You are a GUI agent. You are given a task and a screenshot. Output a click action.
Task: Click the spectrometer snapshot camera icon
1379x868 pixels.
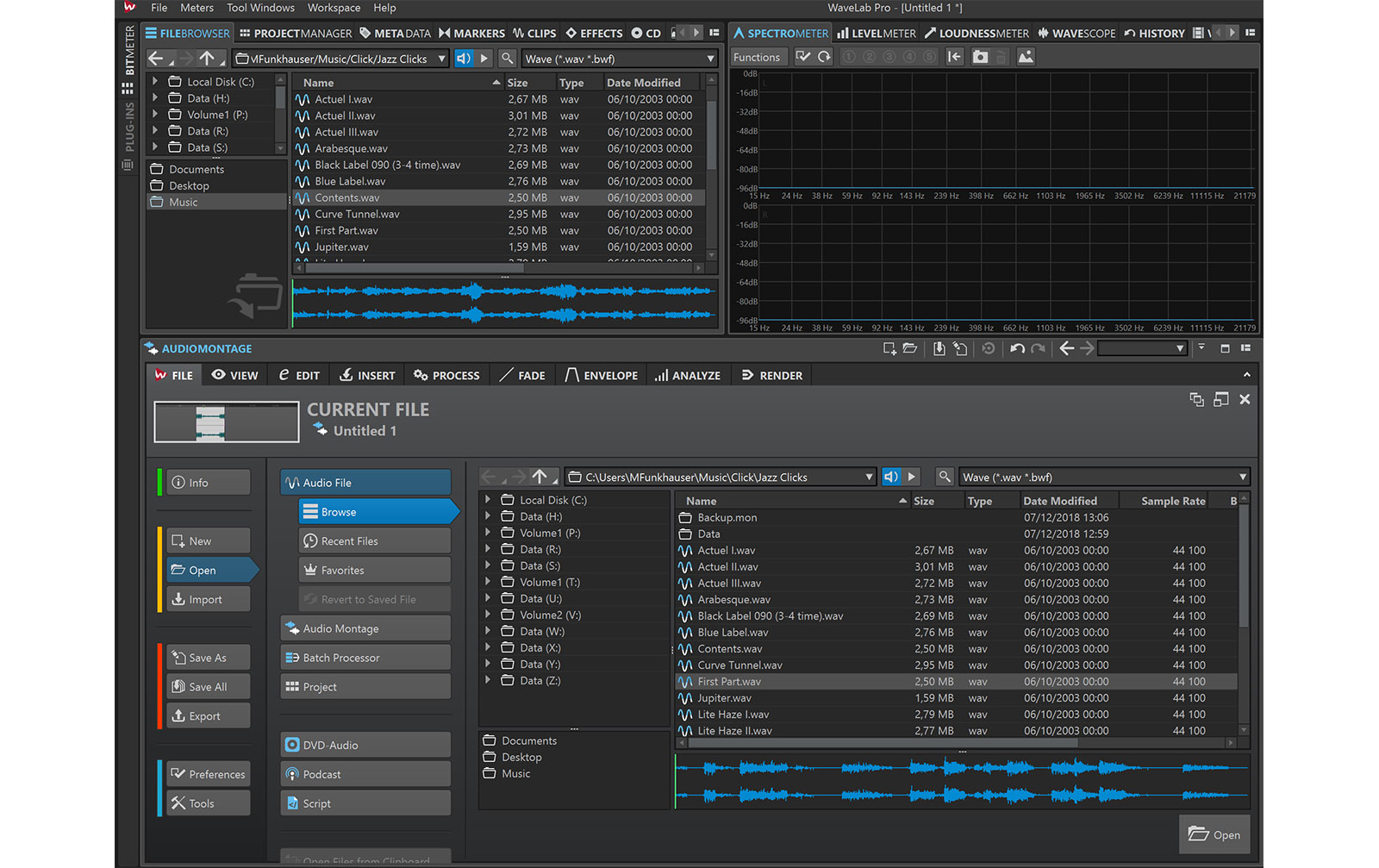pyautogui.click(x=980, y=57)
